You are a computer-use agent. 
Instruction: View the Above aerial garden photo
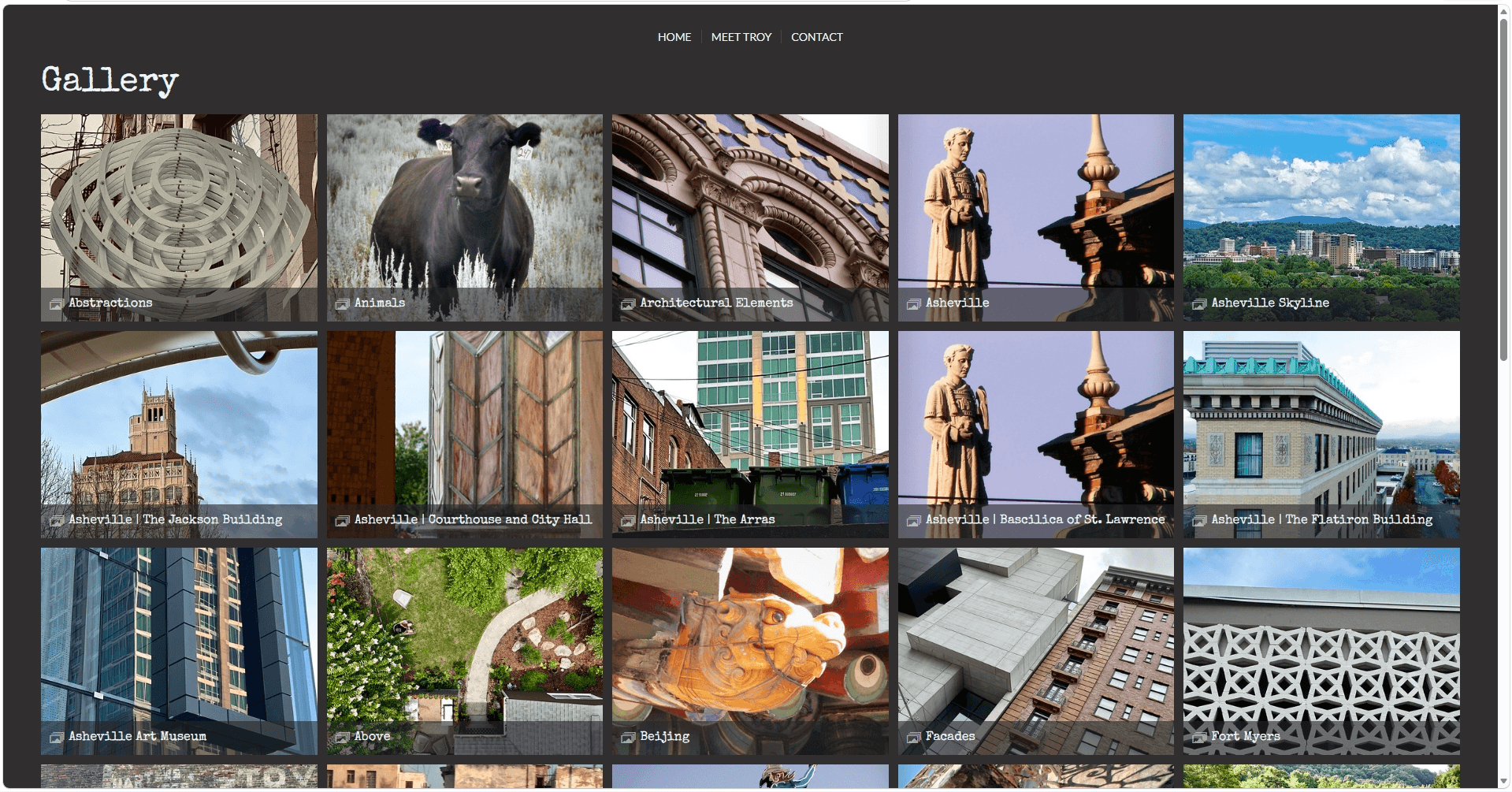click(x=465, y=651)
